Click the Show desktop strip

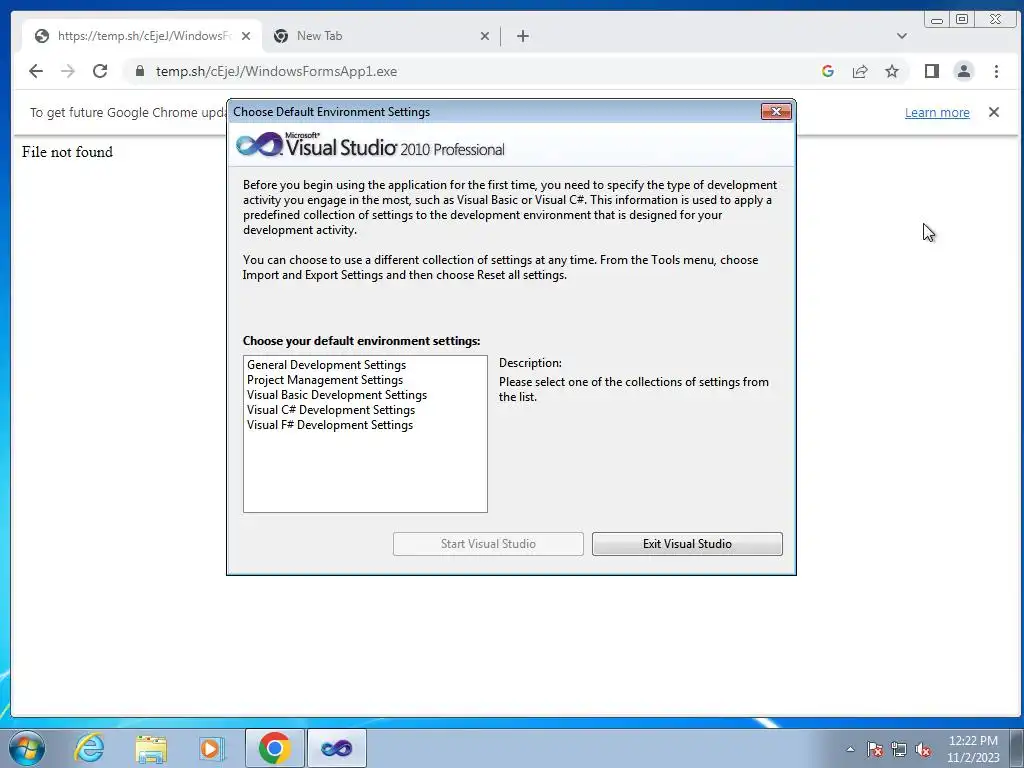(x=1017, y=748)
